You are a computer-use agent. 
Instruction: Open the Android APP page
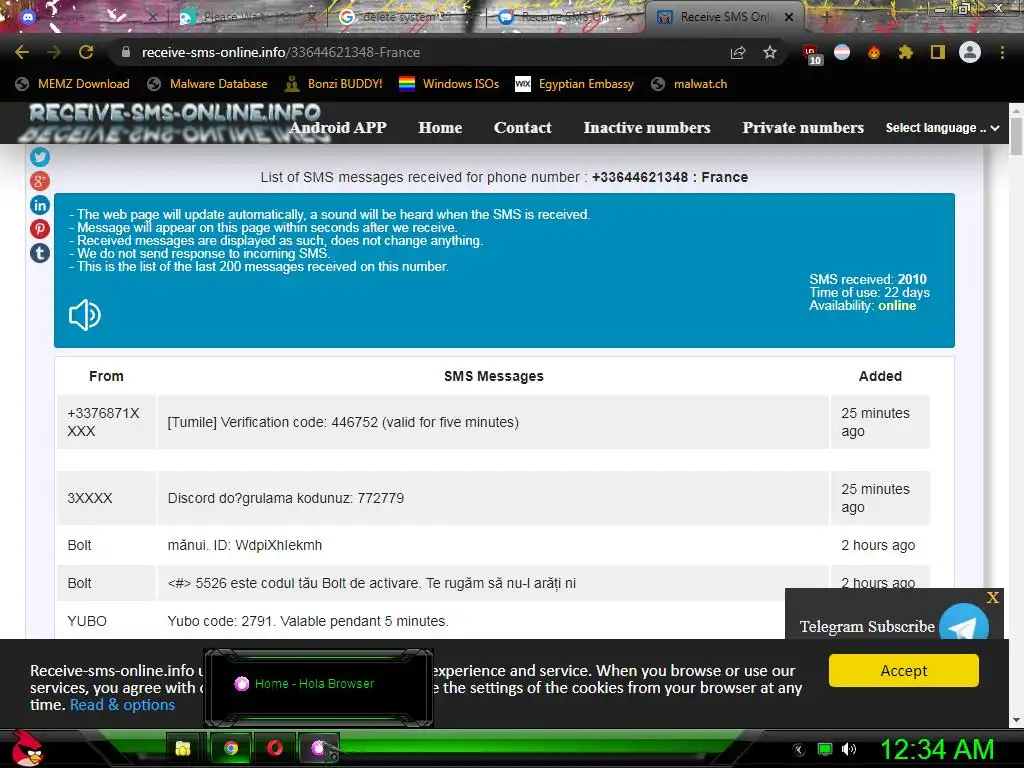338,127
